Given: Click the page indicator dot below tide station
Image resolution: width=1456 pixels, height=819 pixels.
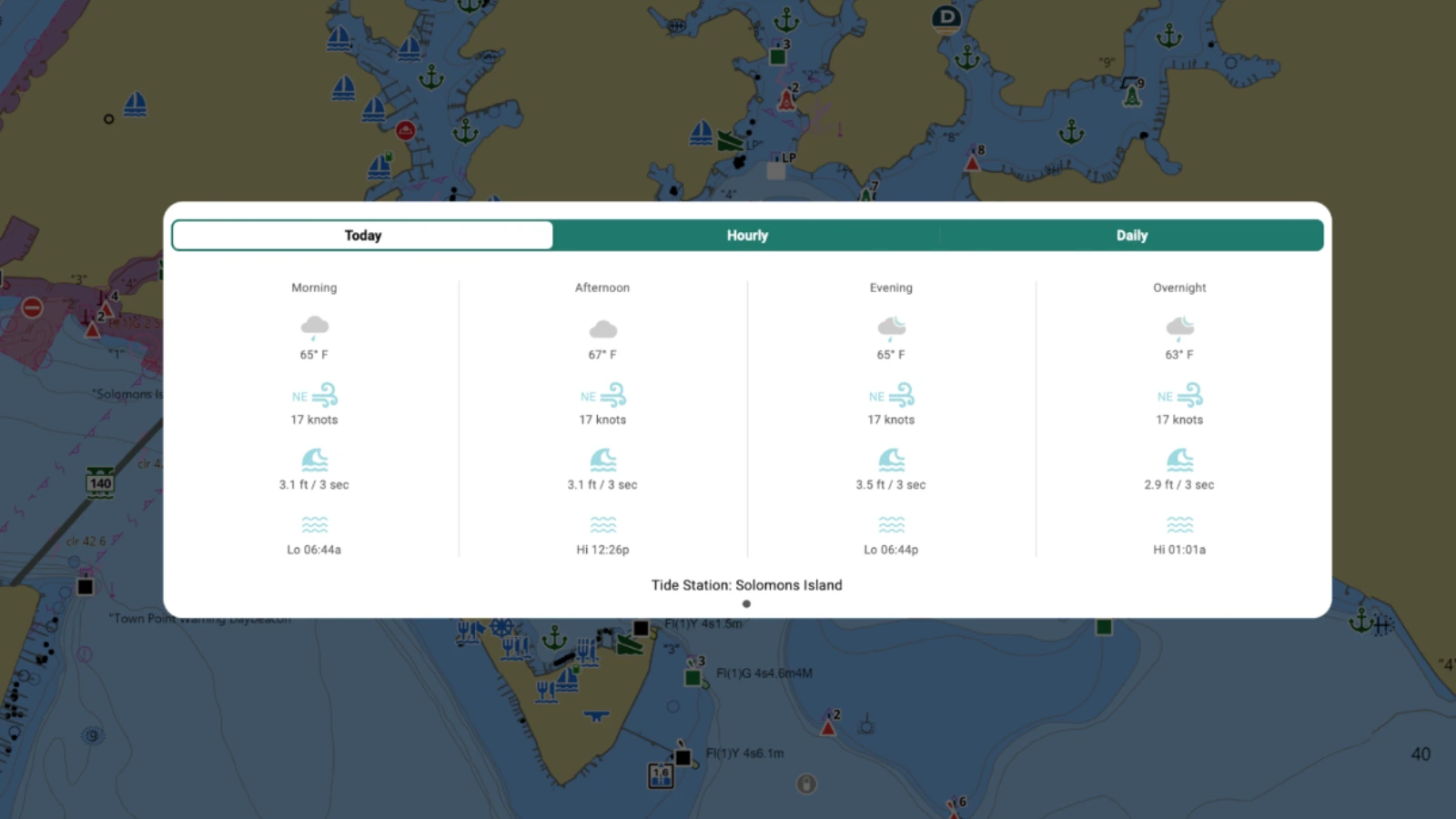Looking at the screenshot, I should 746,604.
